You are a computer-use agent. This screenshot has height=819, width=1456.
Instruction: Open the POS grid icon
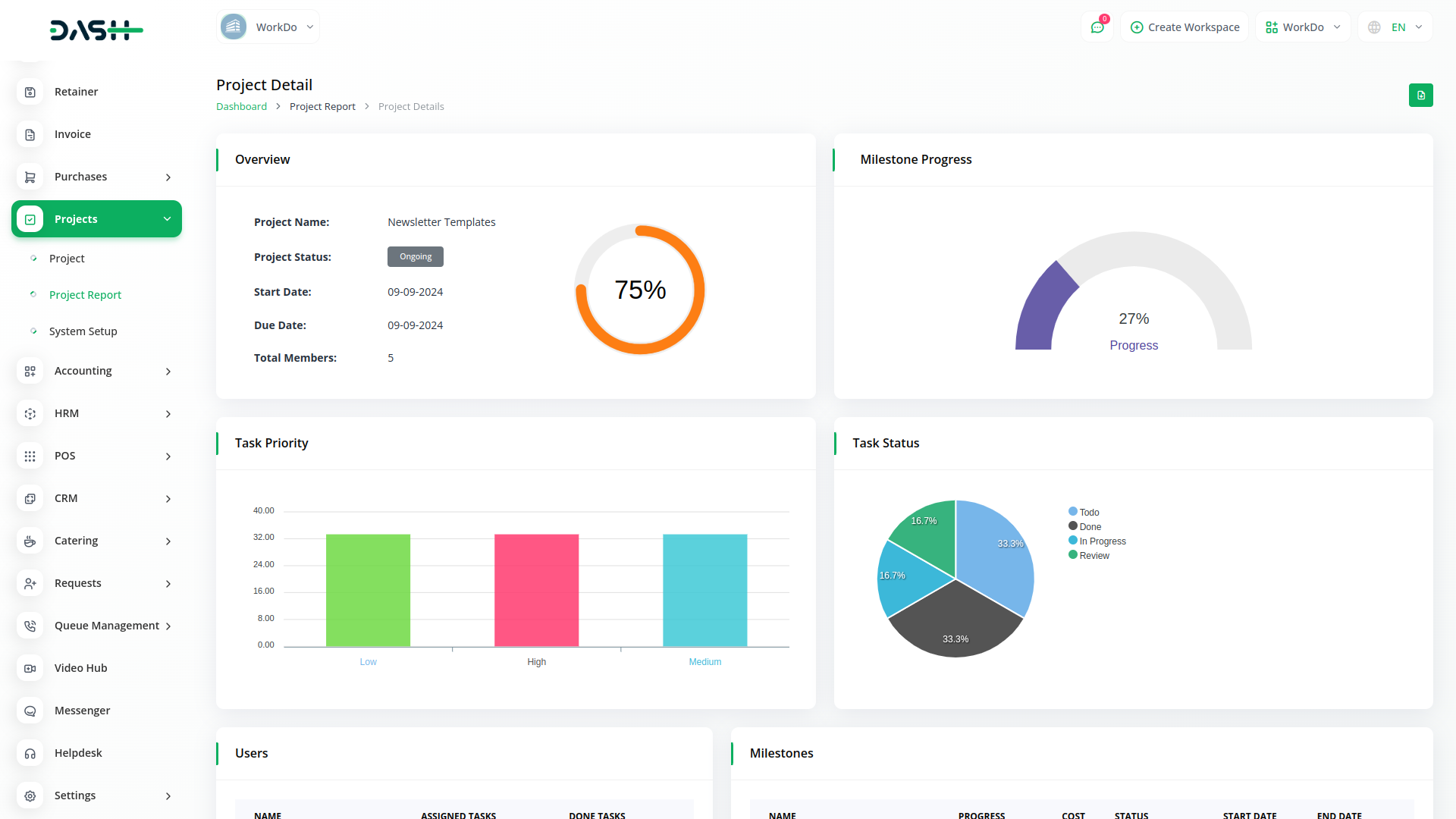(x=30, y=456)
